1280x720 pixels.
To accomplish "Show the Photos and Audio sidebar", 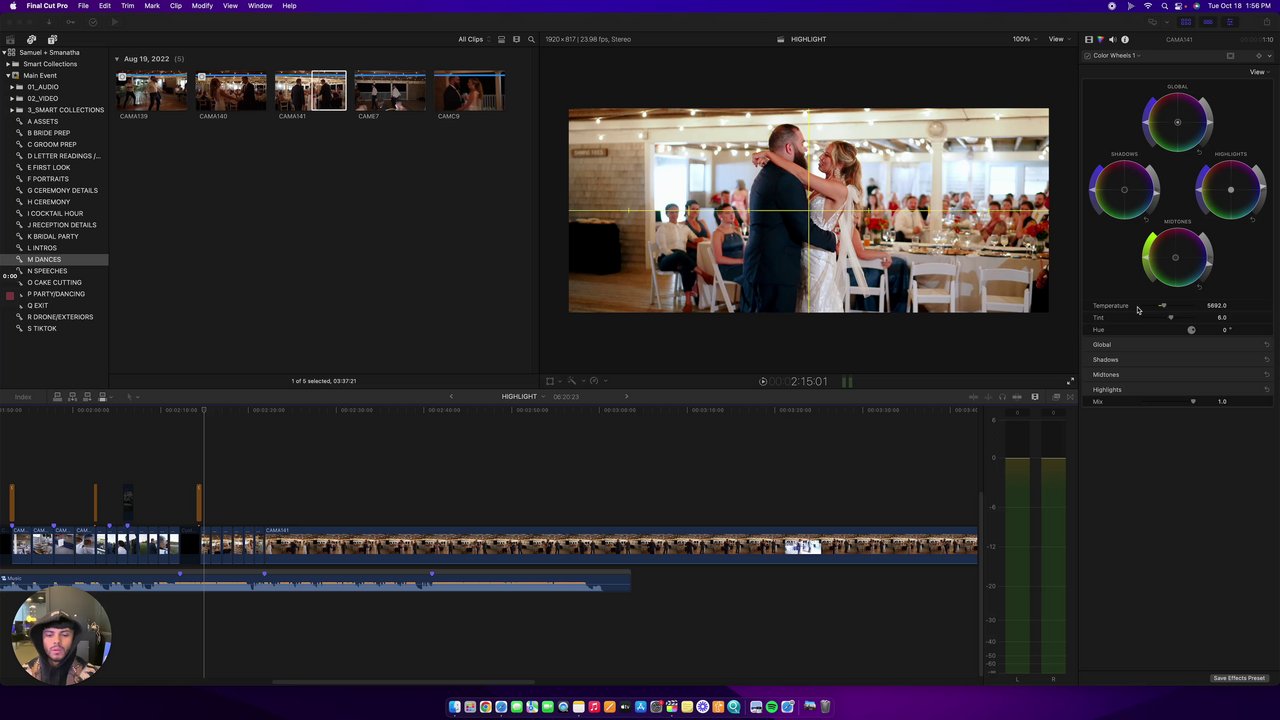I will (31, 39).
